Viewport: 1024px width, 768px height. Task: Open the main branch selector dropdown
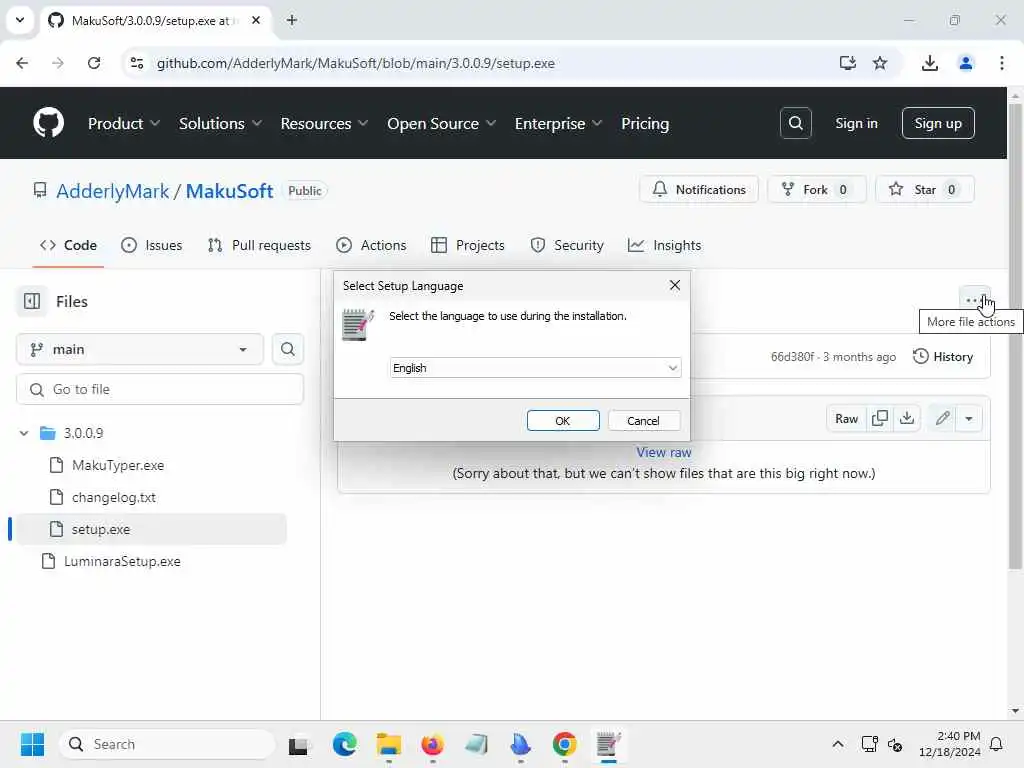point(140,349)
